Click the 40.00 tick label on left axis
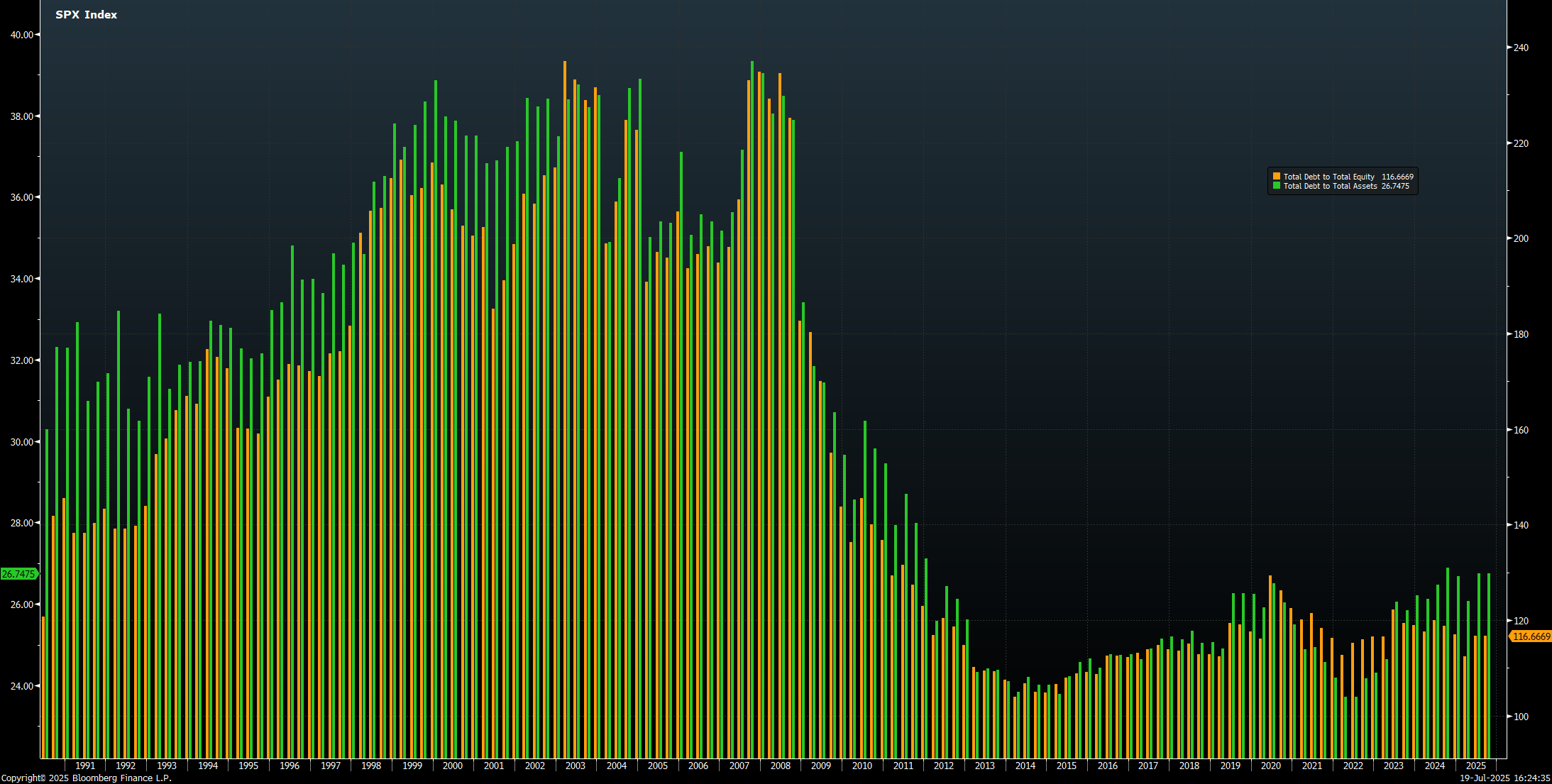This screenshot has width=1552, height=784. pyautogui.click(x=21, y=35)
